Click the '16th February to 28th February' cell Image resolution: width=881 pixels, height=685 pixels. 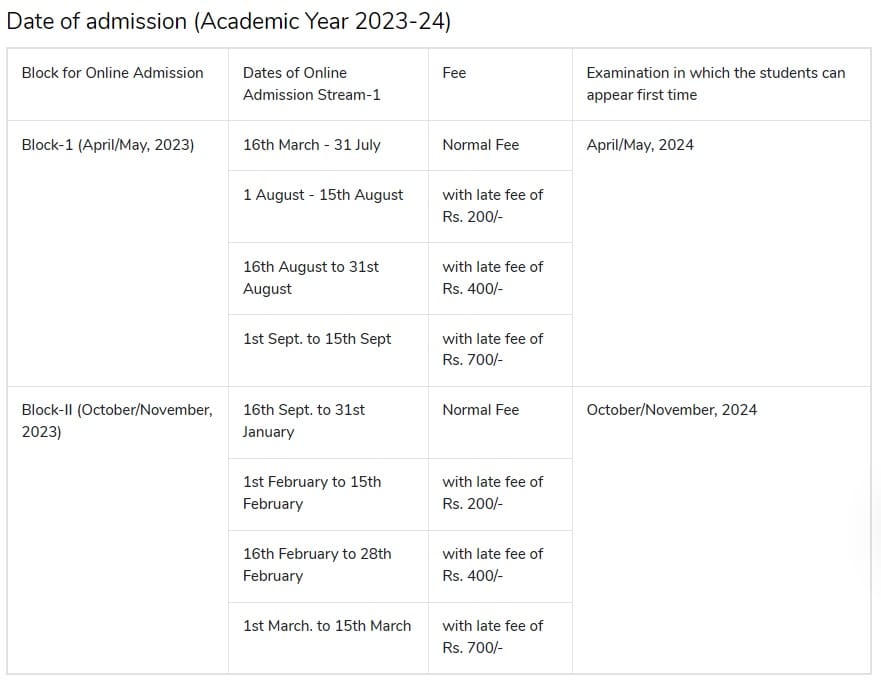pyautogui.click(x=316, y=565)
